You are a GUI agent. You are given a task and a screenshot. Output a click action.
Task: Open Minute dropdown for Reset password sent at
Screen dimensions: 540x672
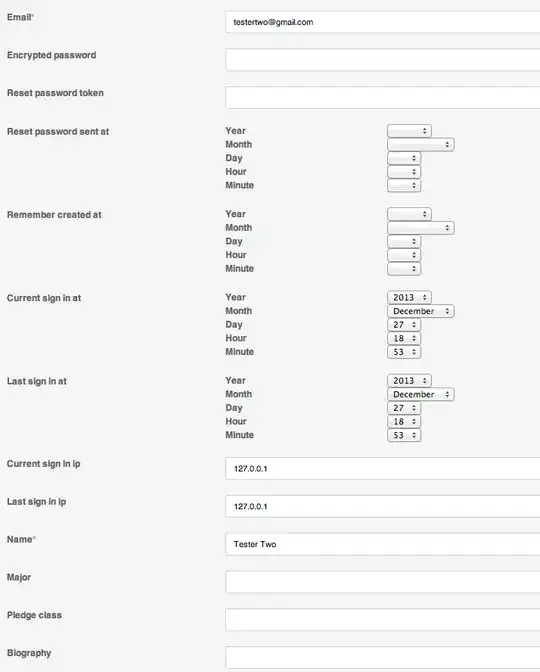[x=404, y=186]
